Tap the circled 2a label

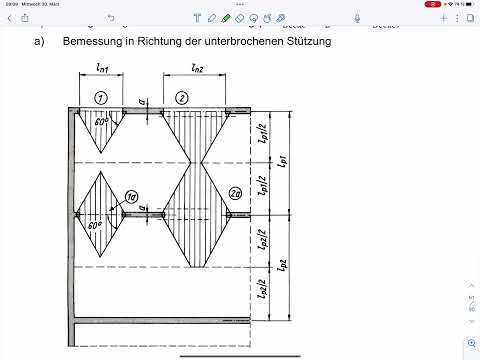pos(235,193)
